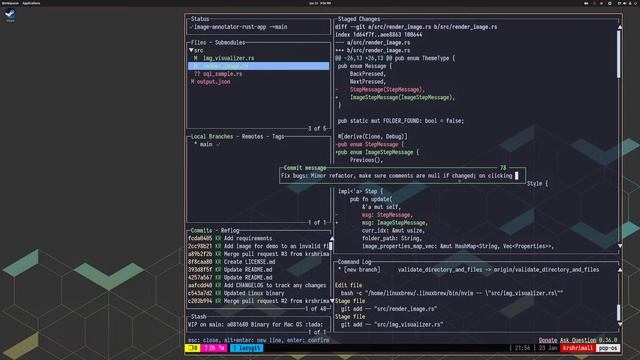Click the new branch validate_directory_and_files log line
Screen dimensions: 640x360
coord(469,270)
